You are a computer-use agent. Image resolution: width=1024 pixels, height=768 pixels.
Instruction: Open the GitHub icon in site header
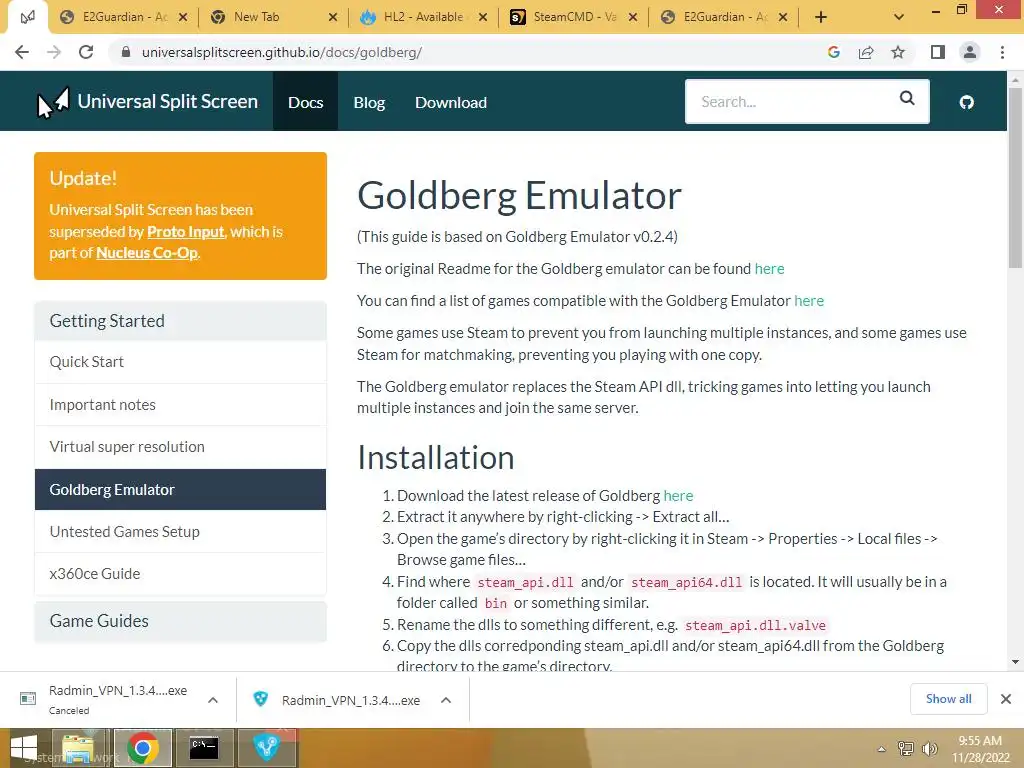point(967,102)
